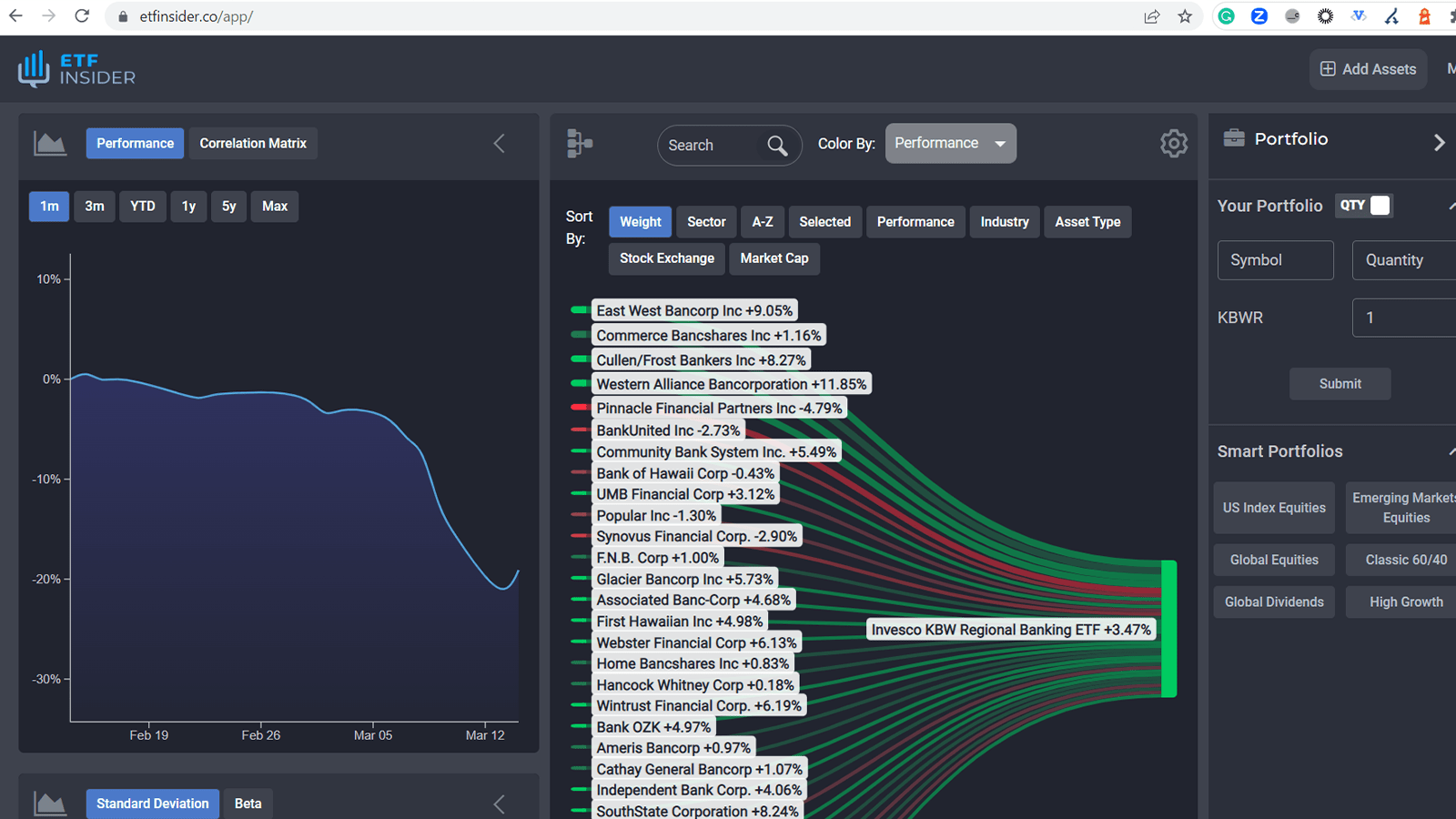Select East West Bancorp Inc node
The width and height of the screenshot is (1456, 819).
coord(694,310)
